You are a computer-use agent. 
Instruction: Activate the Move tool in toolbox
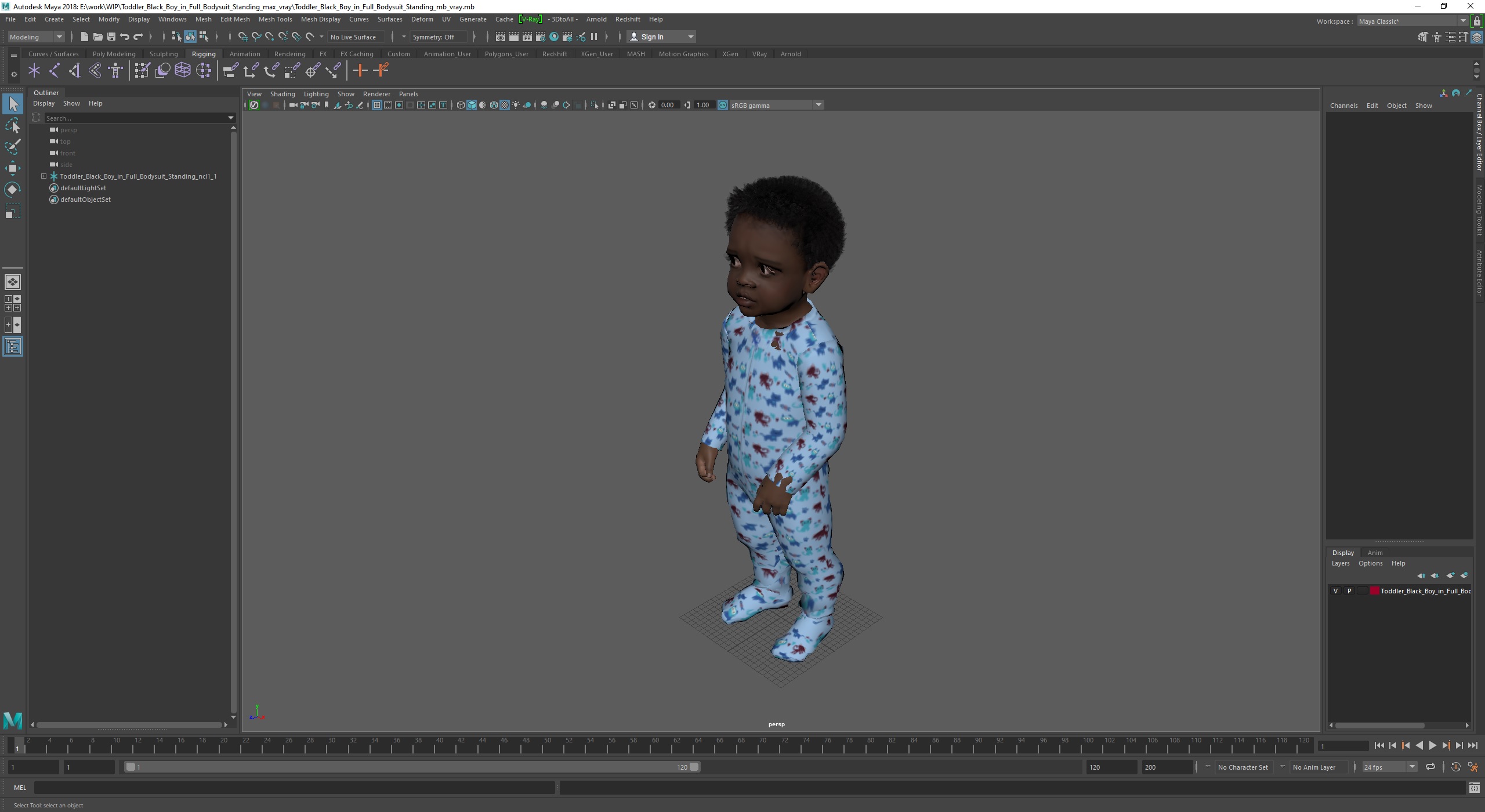coord(13,168)
